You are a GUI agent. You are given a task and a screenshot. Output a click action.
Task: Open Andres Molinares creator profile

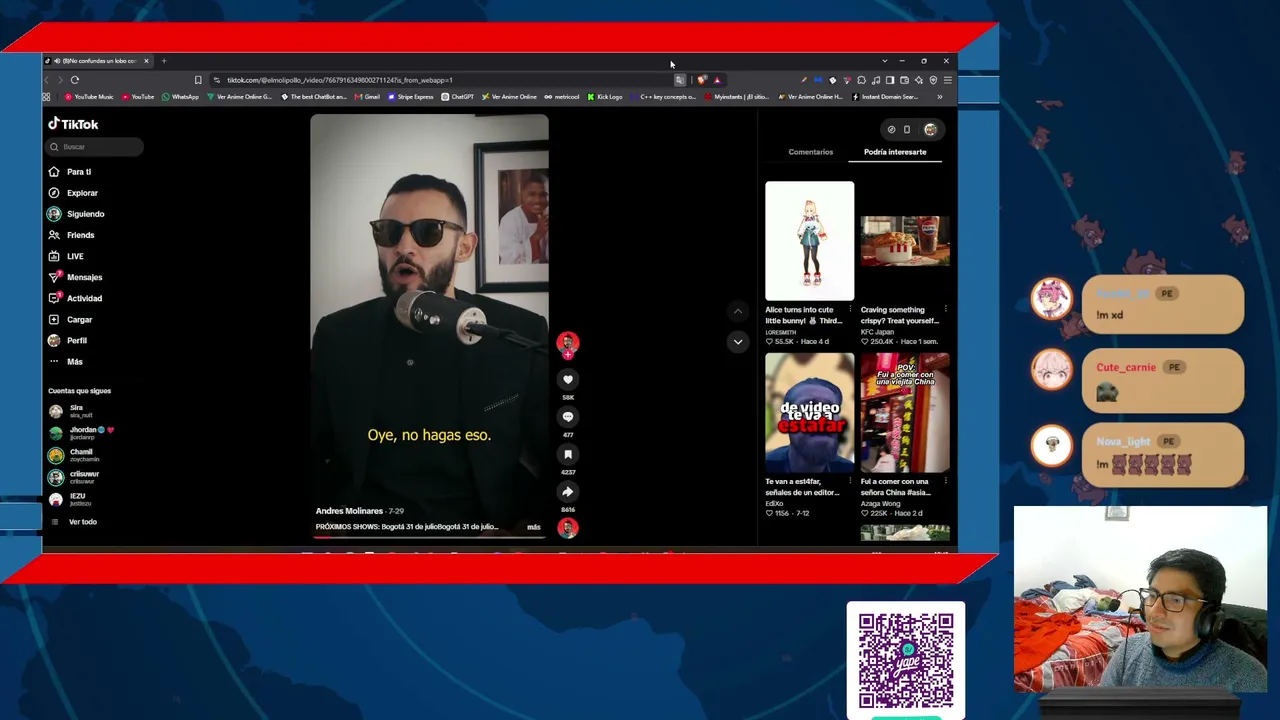coord(349,511)
